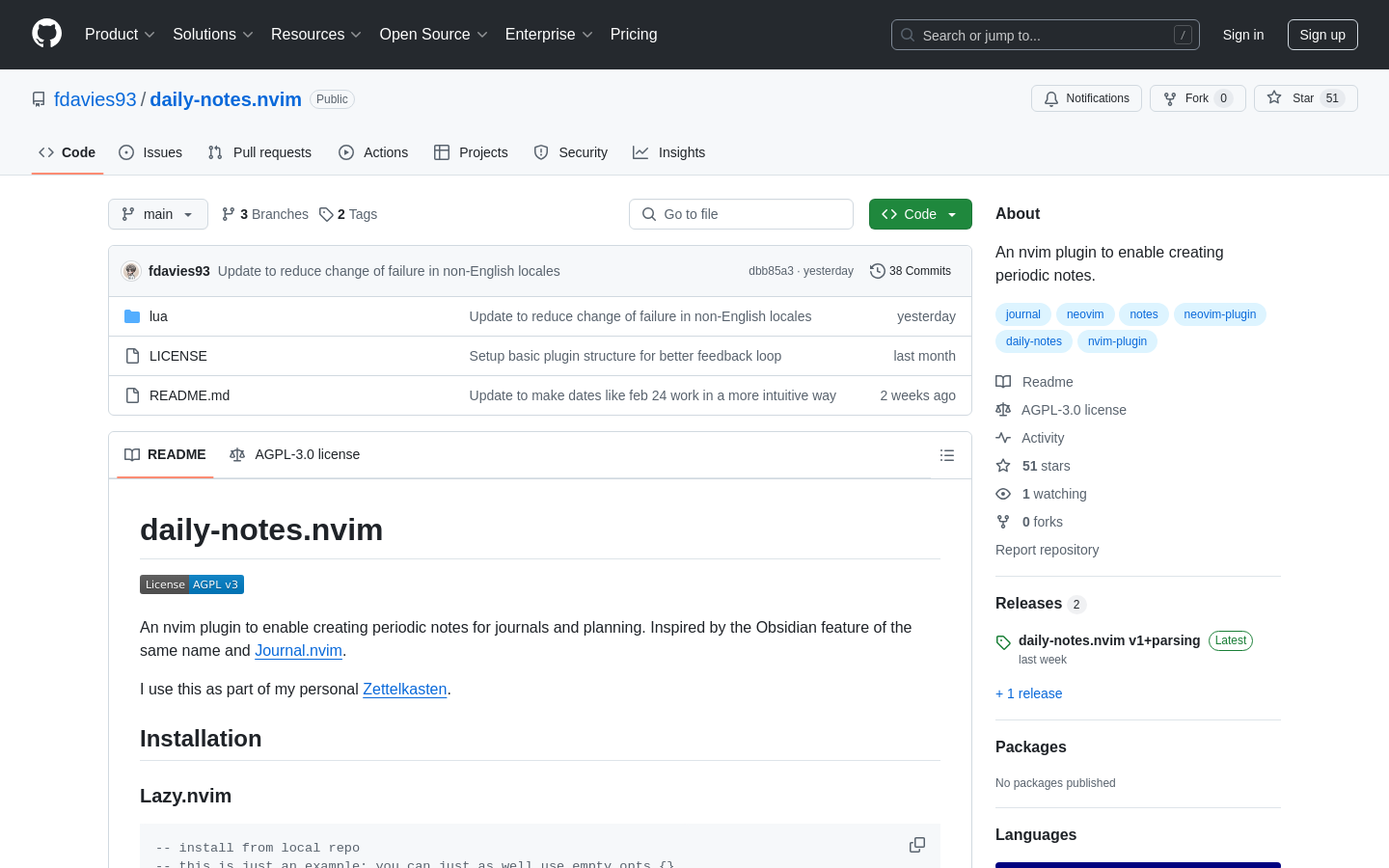The image size is (1389, 868).
Task: Open the Journal.nvim link
Action: (x=298, y=650)
